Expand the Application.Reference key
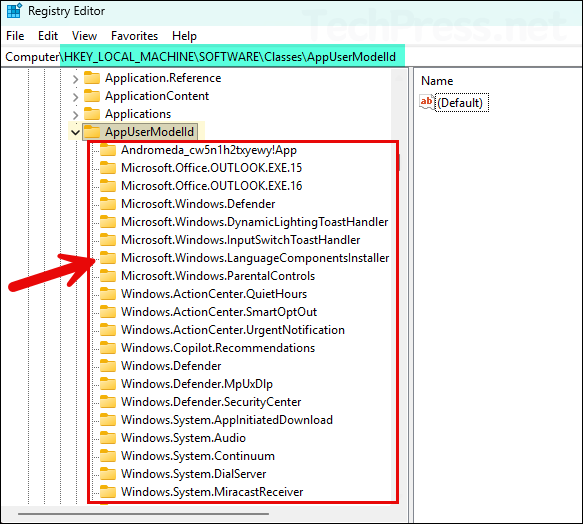Image resolution: width=583 pixels, height=524 pixels. (75, 79)
